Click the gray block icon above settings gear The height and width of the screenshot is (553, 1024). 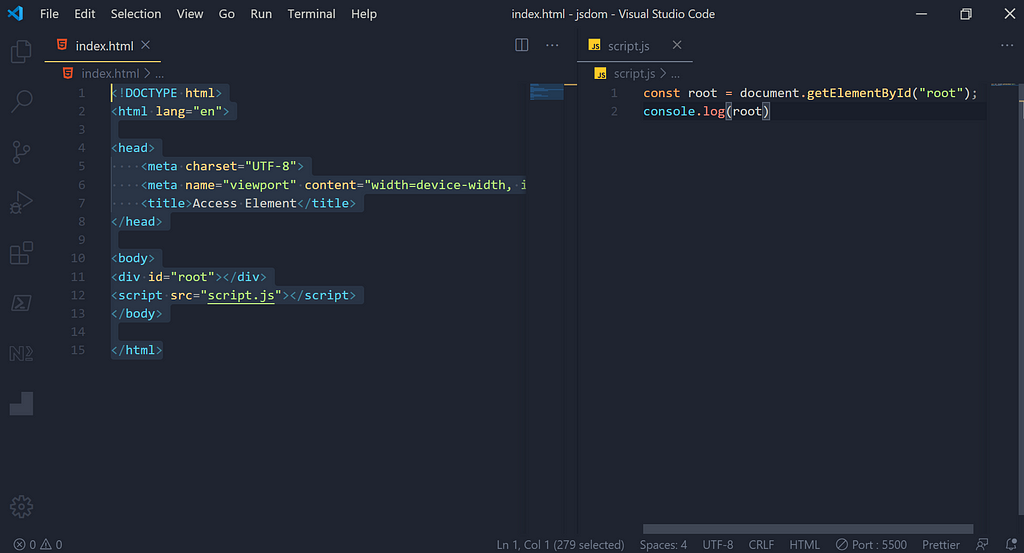click(21, 403)
